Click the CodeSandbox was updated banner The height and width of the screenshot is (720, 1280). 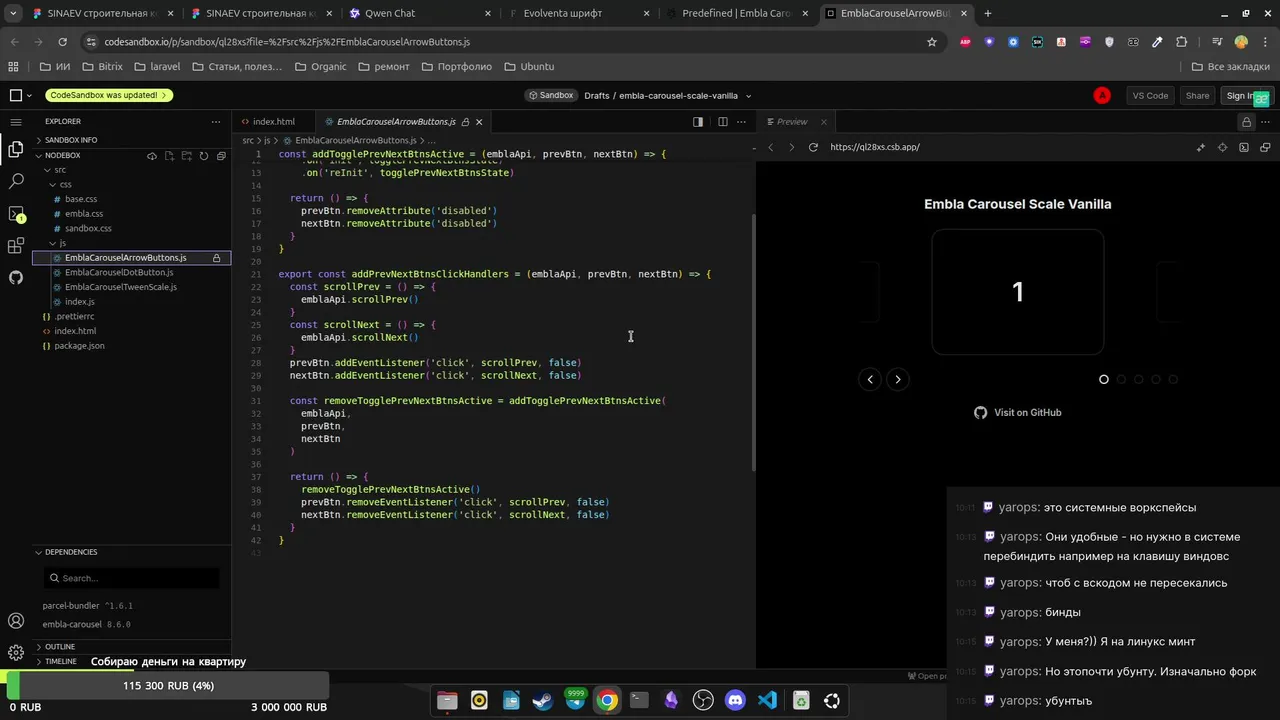point(108,95)
